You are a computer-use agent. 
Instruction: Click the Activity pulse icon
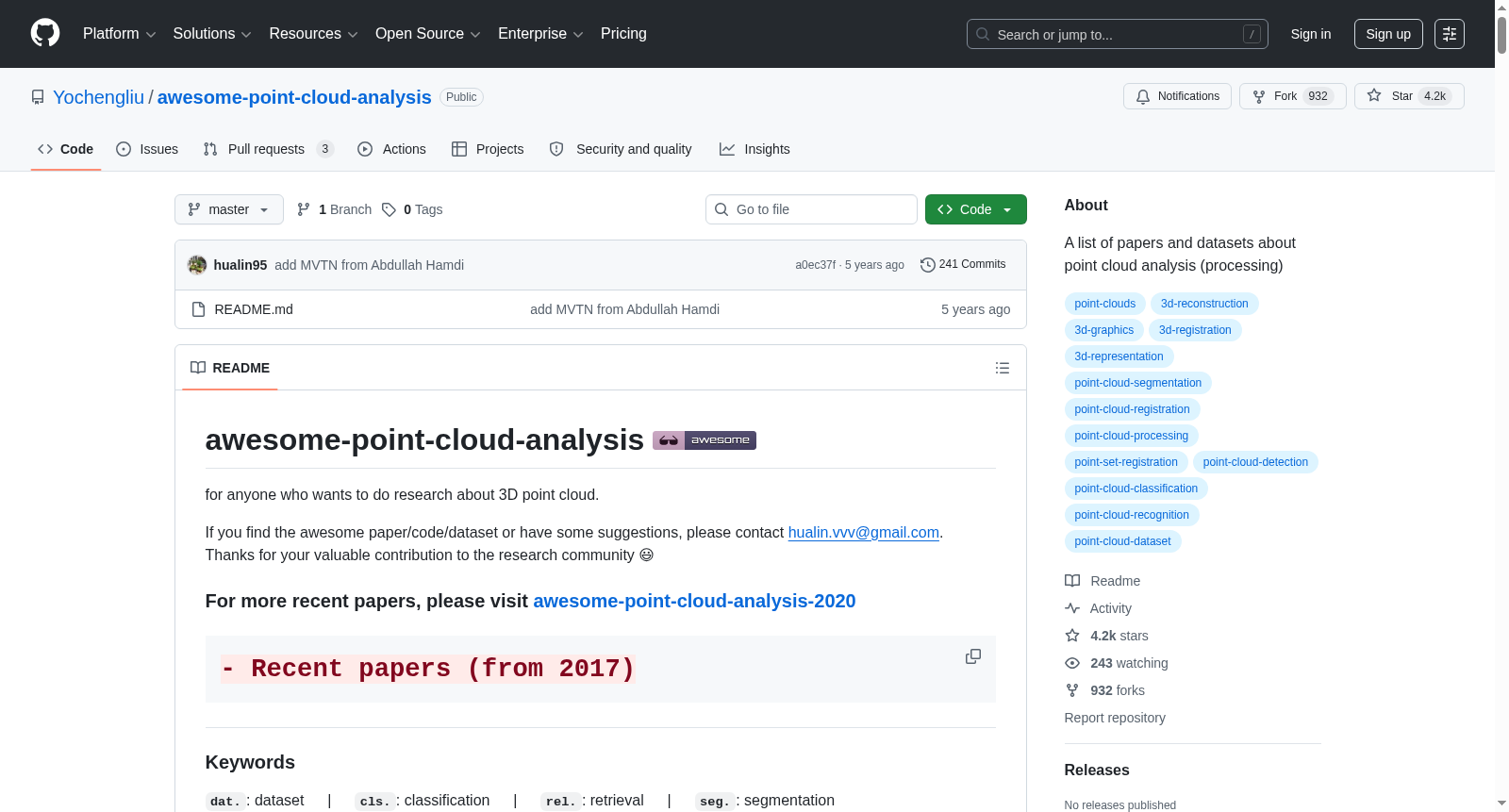[x=1072, y=608]
